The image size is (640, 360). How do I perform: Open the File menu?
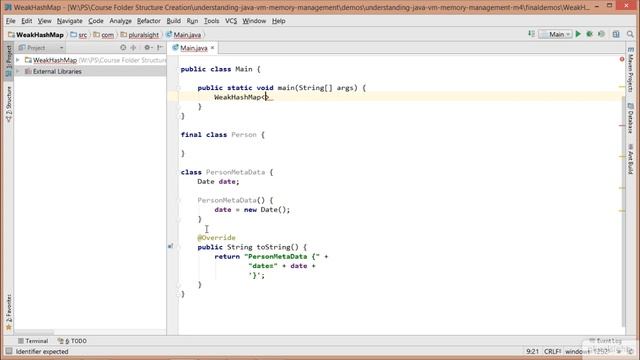click(11, 21)
